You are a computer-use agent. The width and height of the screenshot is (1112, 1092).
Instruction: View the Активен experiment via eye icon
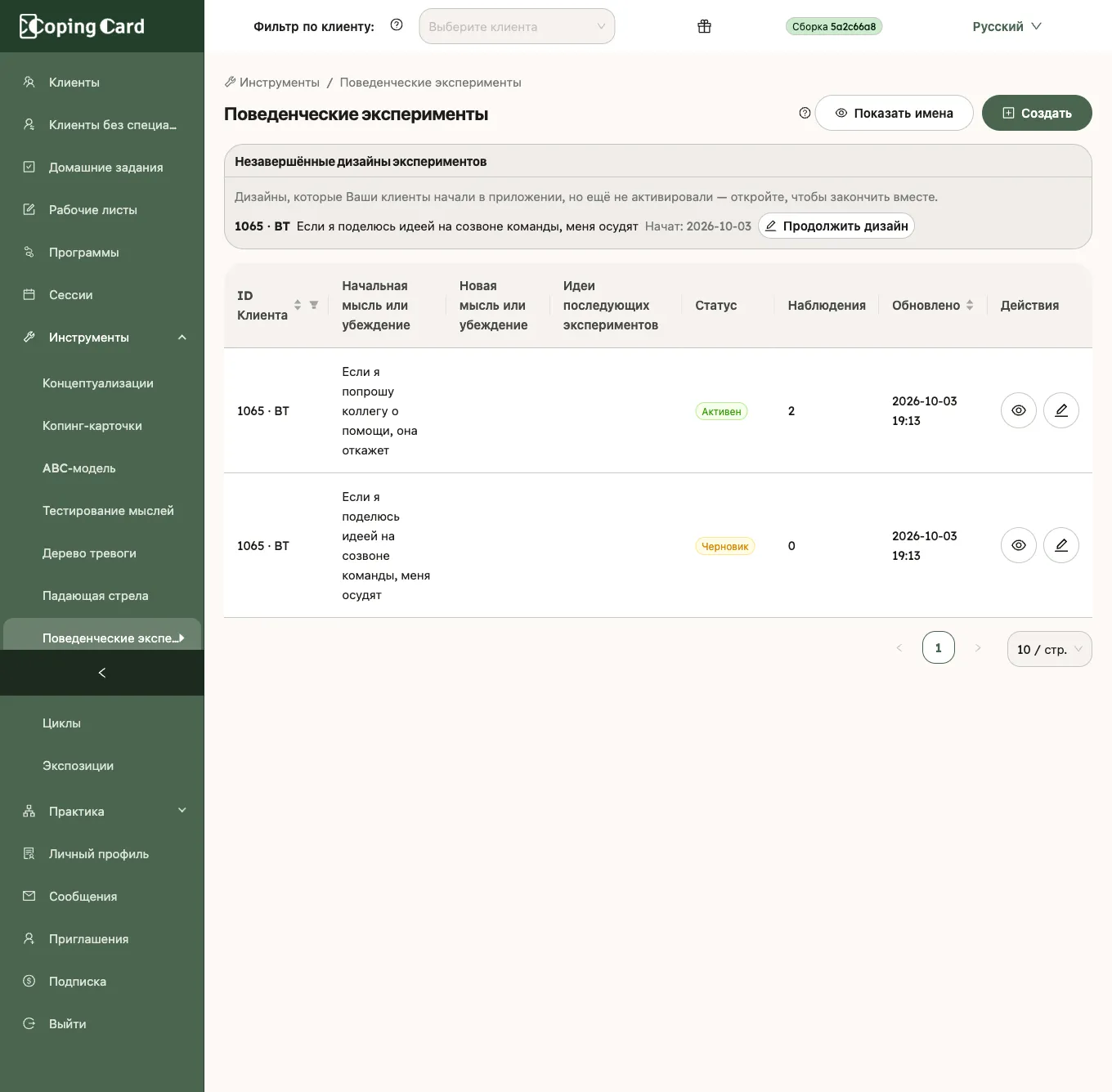(1019, 410)
